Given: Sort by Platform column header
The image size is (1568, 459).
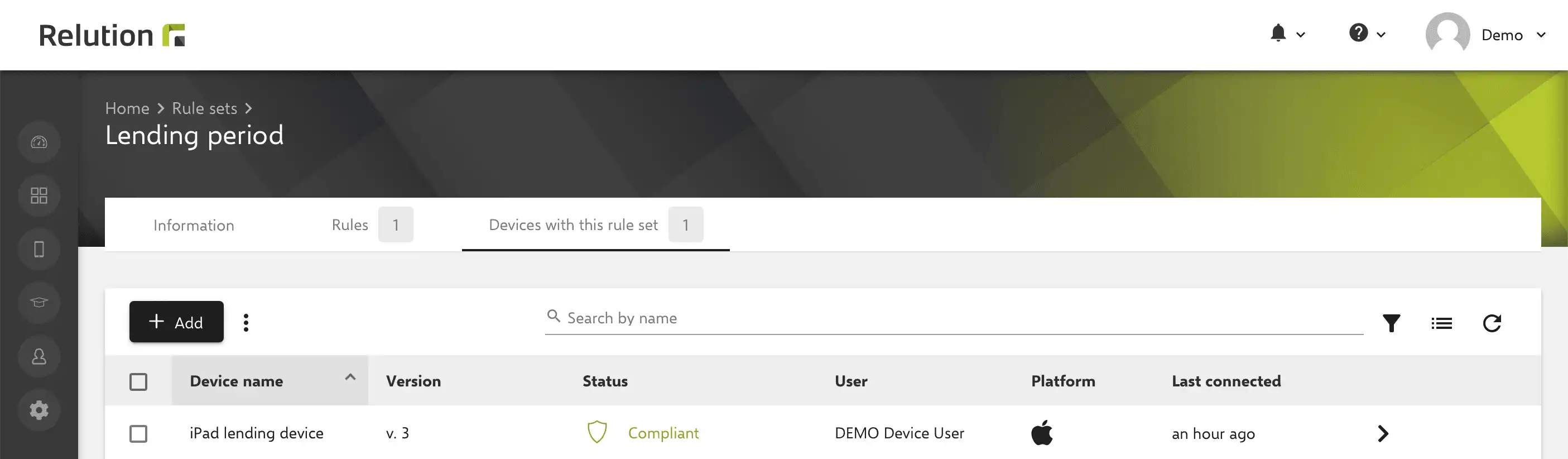Looking at the screenshot, I should click(1063, 381).
